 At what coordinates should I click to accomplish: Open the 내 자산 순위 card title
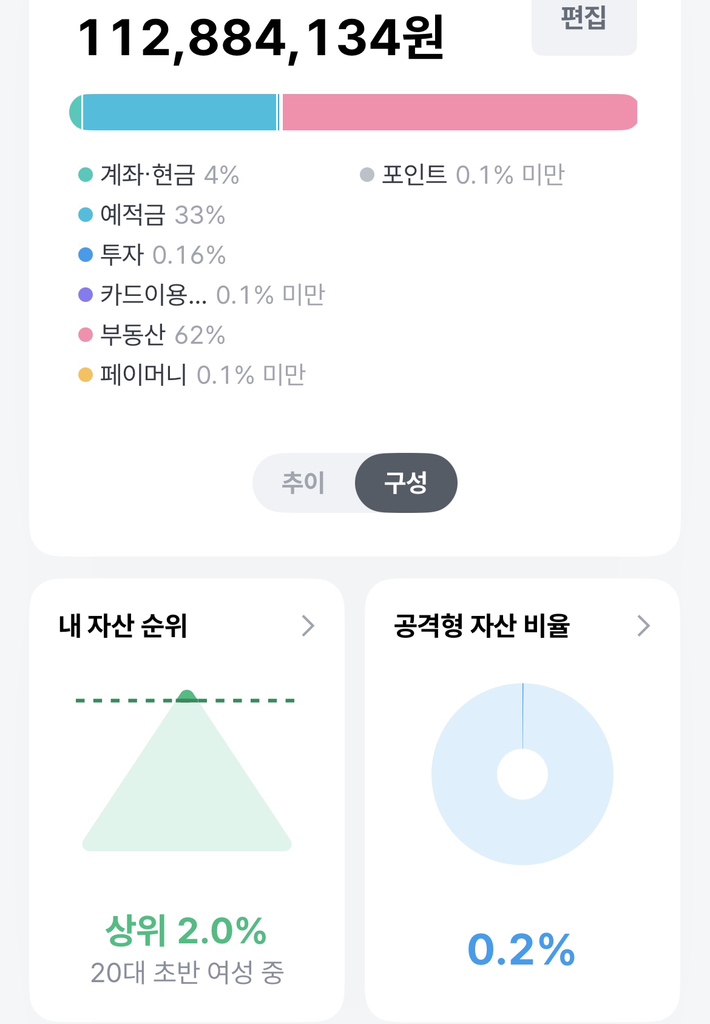point(123,626)
